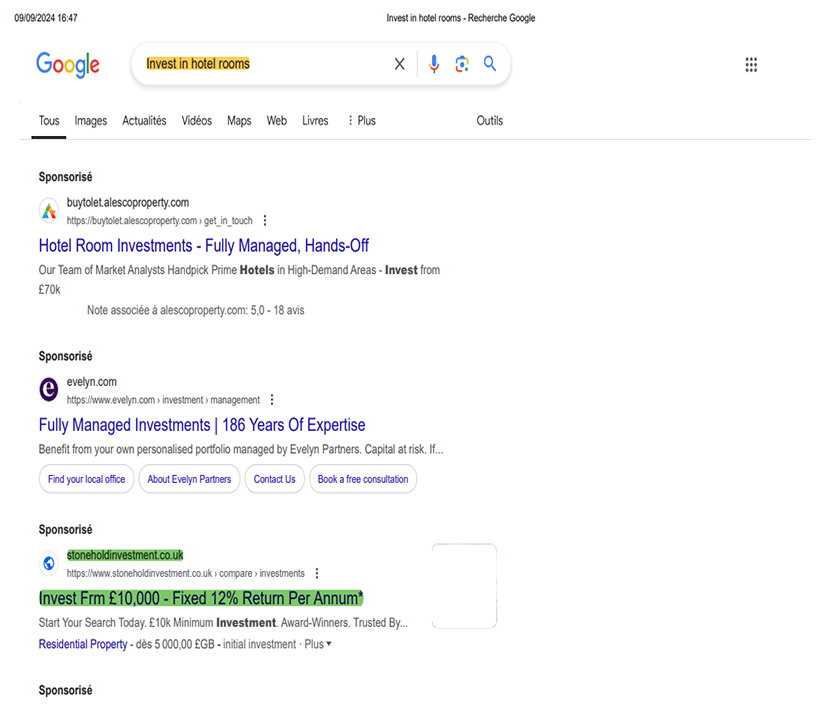
Task: Switch to the Images tab
Action: tap(91, 121)
